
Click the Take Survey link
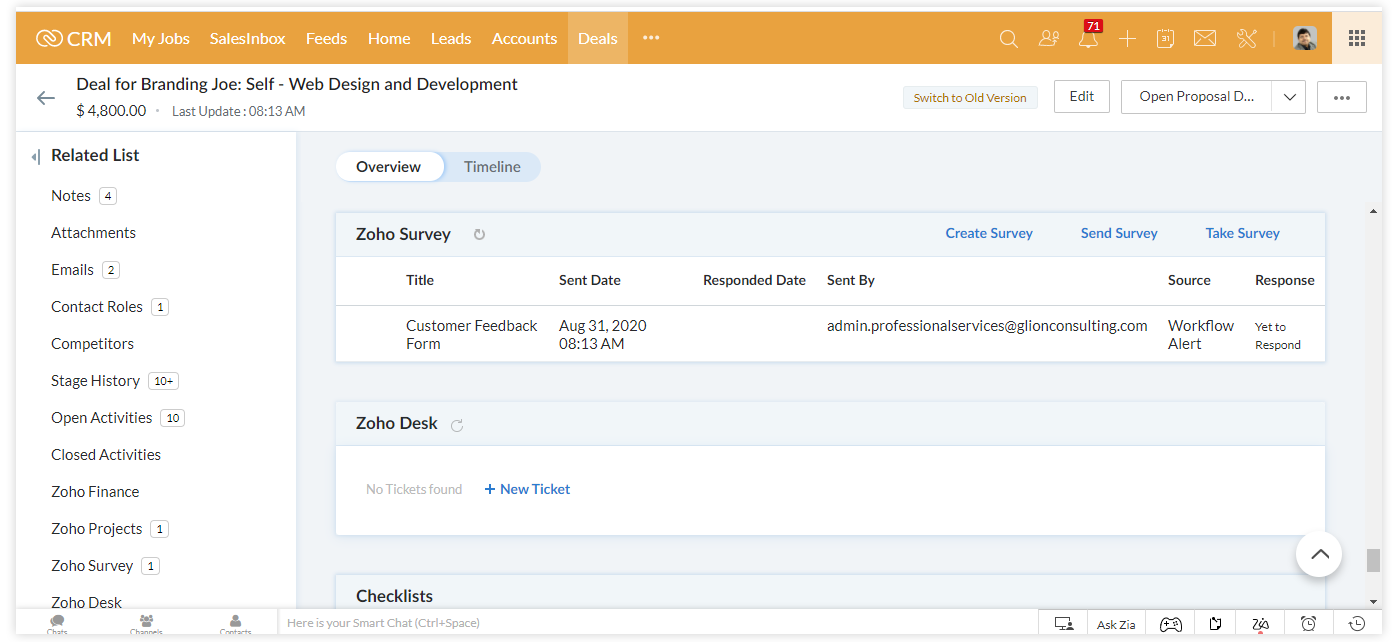[1243, 233]
